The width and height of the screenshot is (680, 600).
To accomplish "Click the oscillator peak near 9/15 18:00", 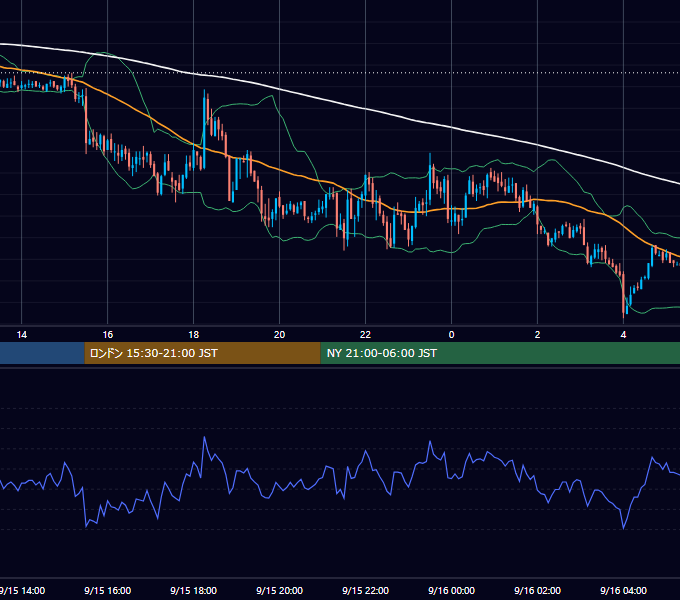I will 205,437.
